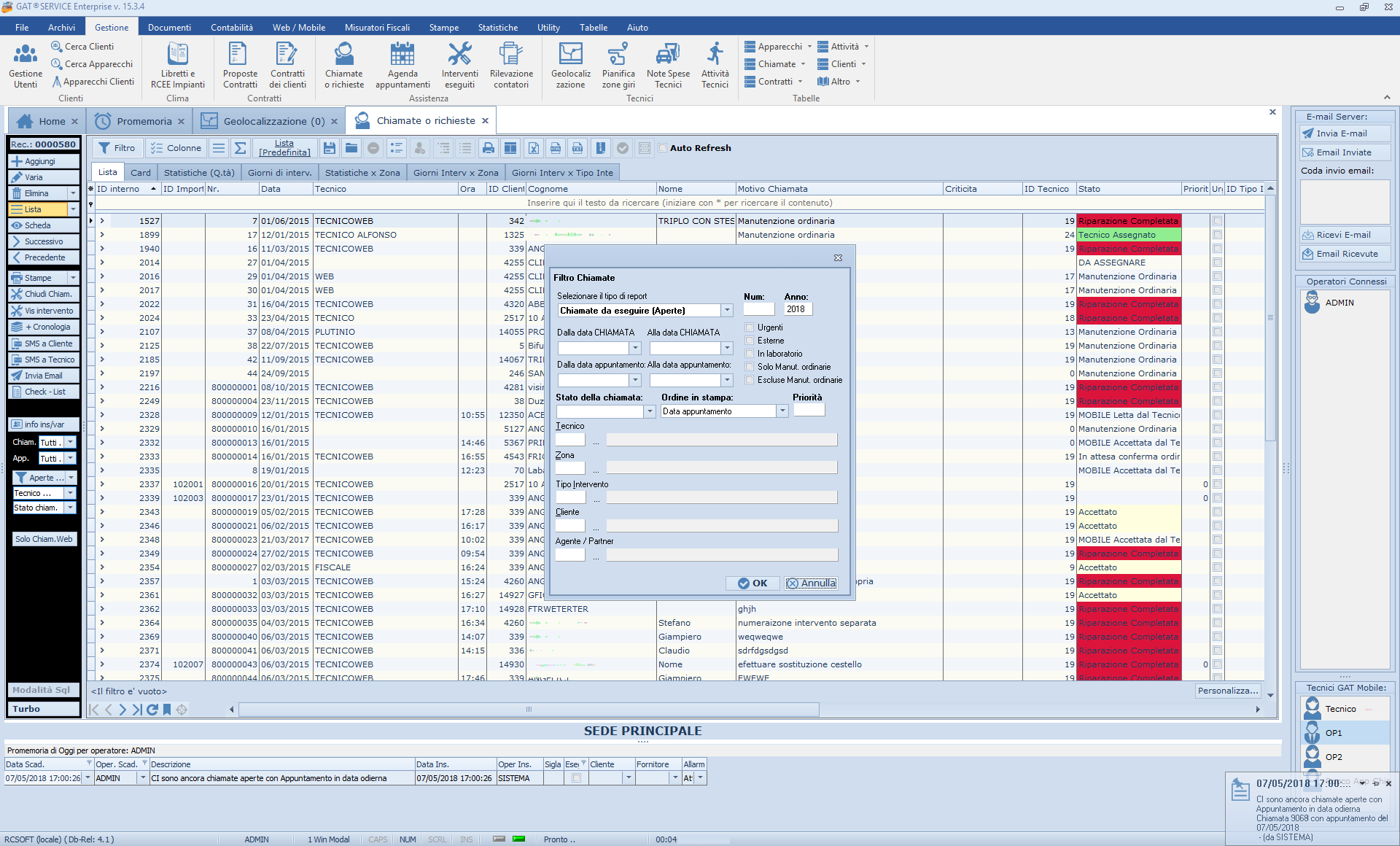
Task: Click Chiudi Chiam. button
Action: [44, 294]
